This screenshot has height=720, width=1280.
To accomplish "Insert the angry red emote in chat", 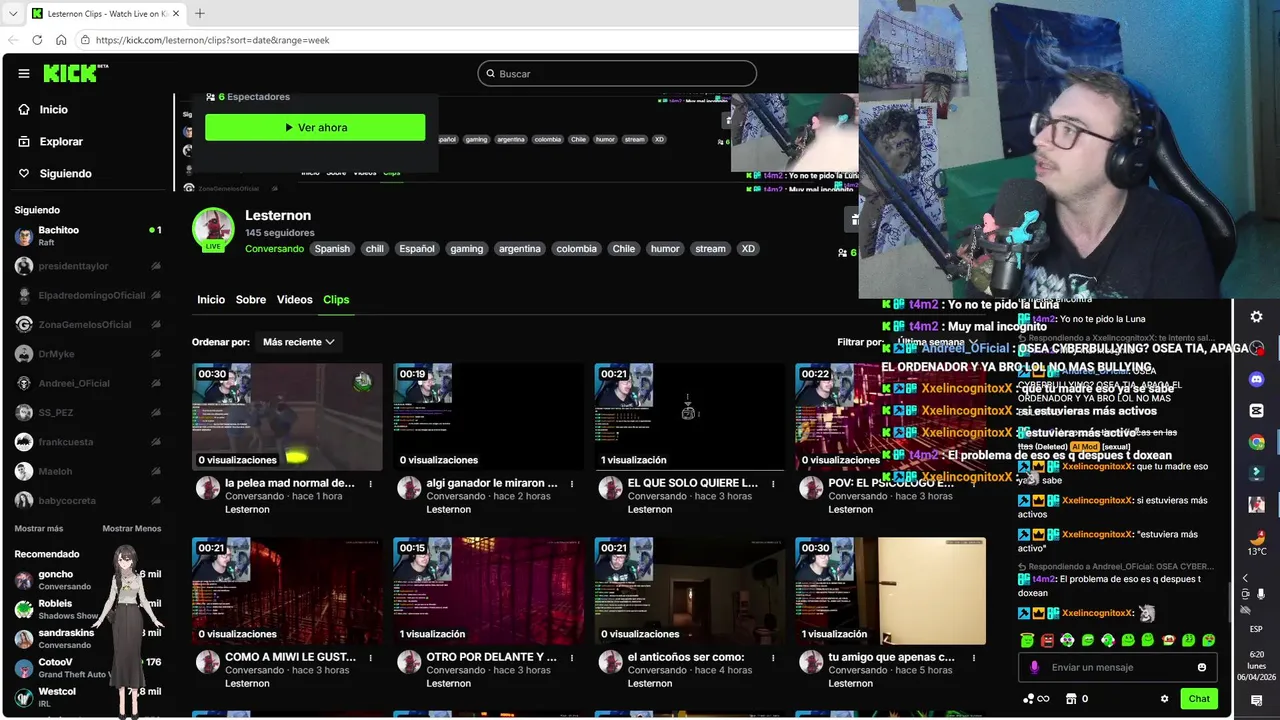I will pyautogui.click(x=1047, y=640).
